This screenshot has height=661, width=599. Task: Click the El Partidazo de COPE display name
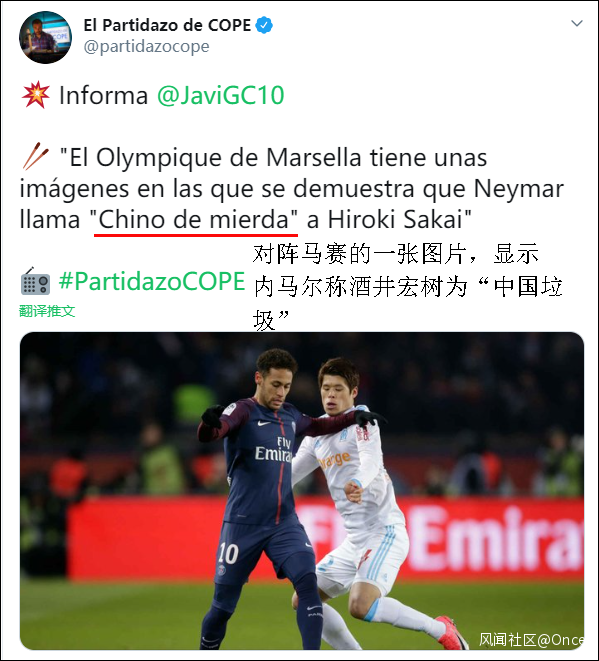[x=167, y=25]
